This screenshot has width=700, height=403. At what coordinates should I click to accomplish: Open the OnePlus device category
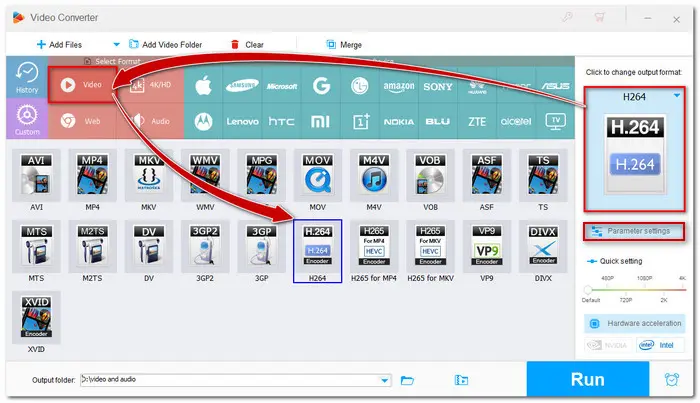(359, 121)
